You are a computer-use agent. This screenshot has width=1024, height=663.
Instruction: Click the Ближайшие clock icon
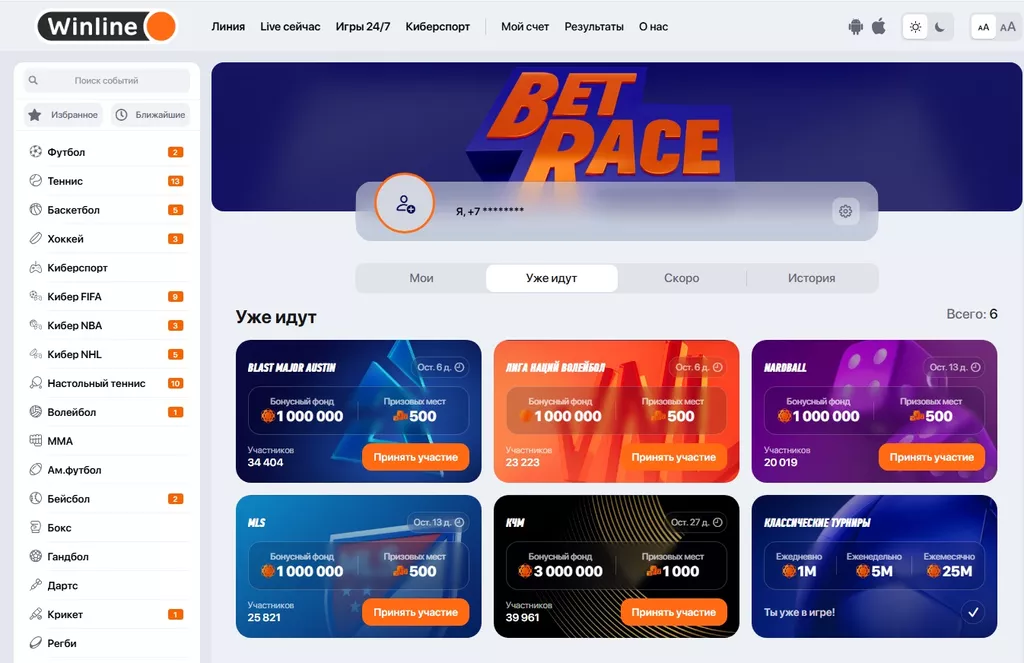point(121,115)
